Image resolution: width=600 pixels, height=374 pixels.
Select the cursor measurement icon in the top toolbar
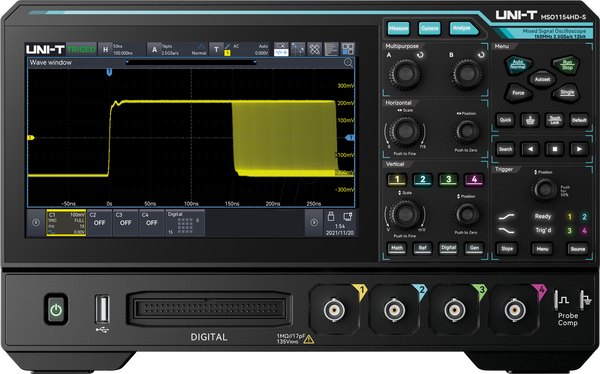coord(281,49)
